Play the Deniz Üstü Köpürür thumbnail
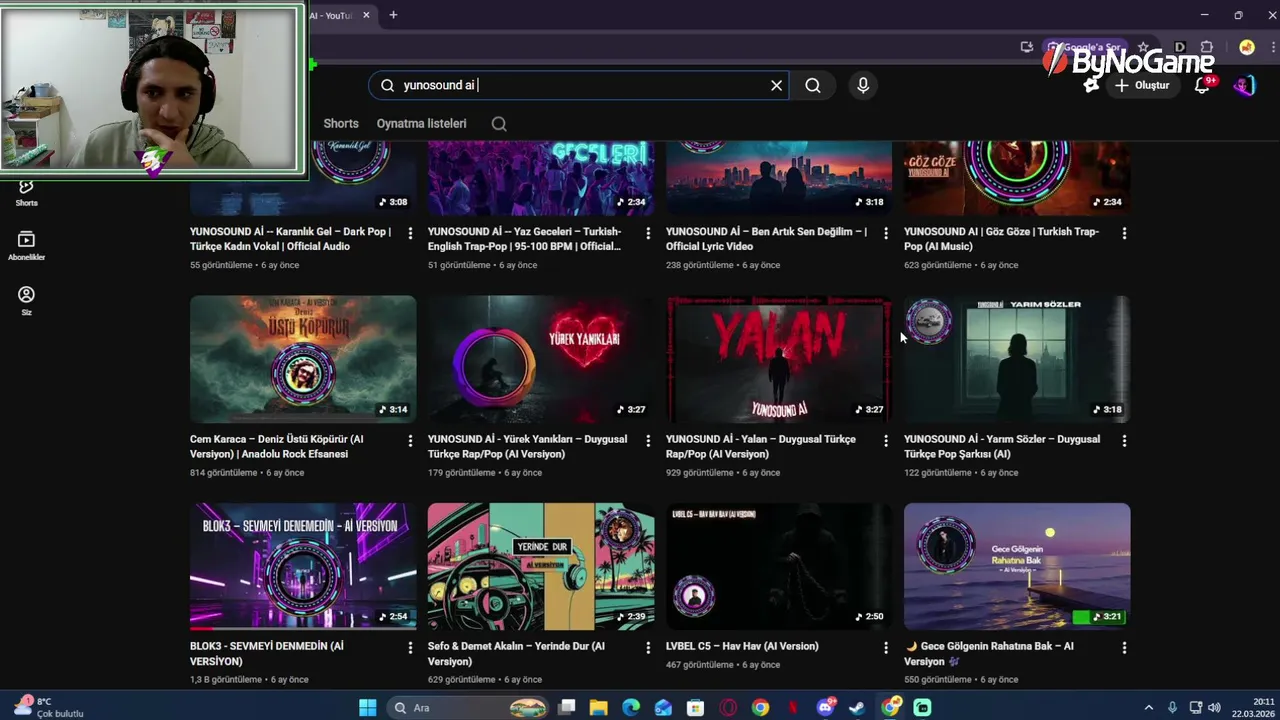Viewport: 1280px width, 720px height. (x=303, y=359)
